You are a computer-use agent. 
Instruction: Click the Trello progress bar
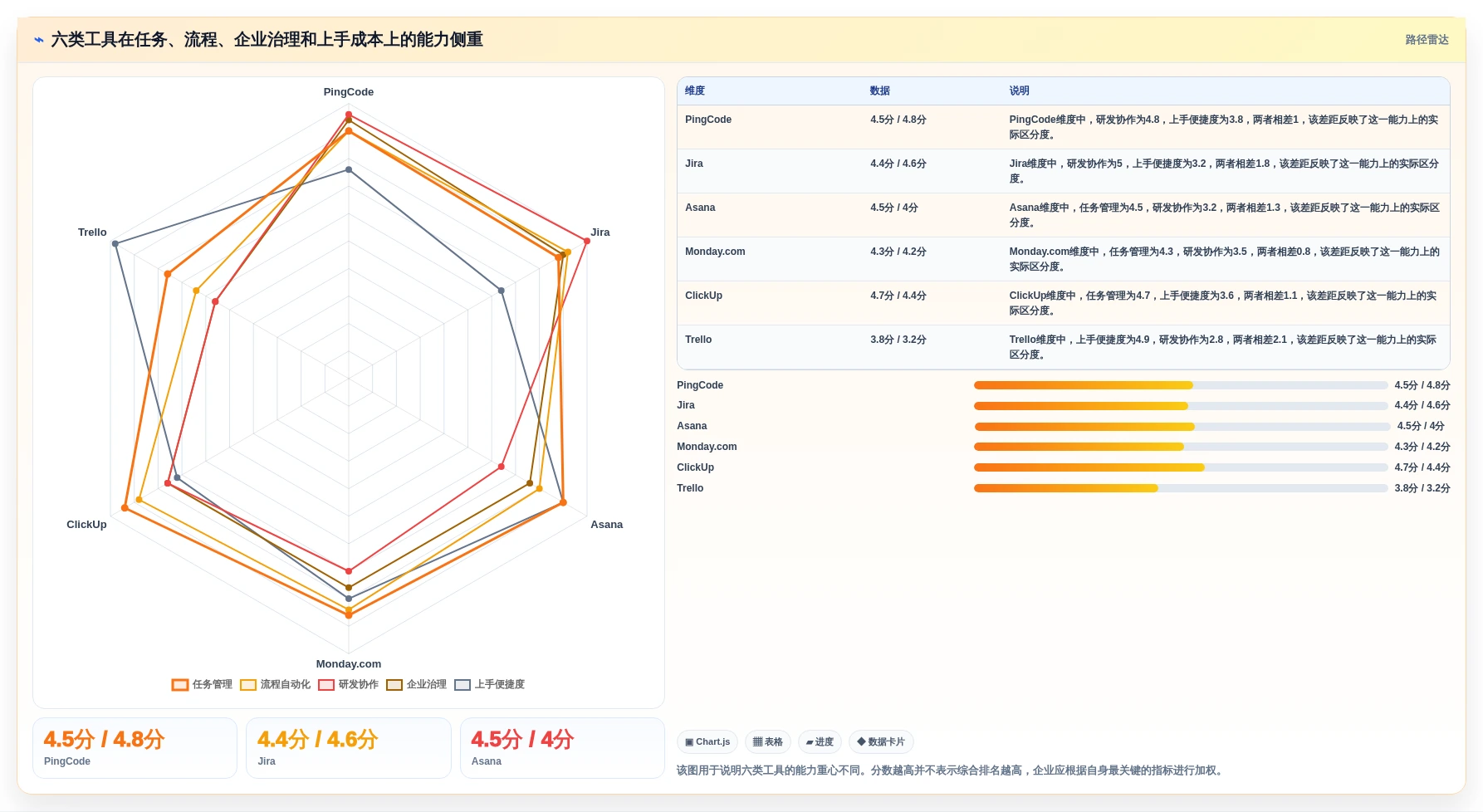tap(1181, 488)
